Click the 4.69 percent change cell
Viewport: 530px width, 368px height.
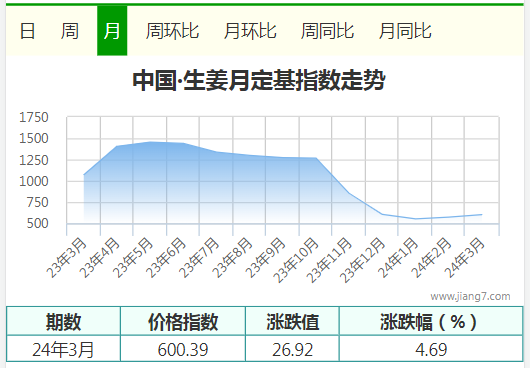click(431, 349)
